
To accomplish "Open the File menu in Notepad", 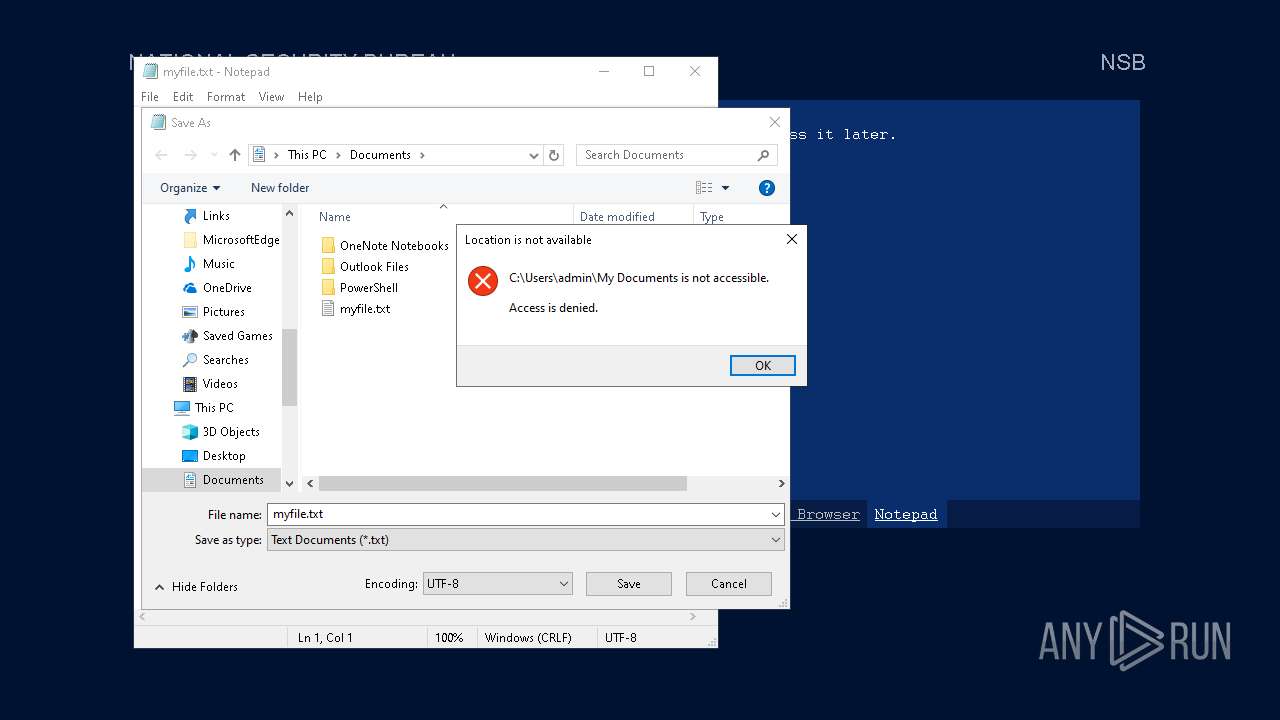I will pyautogui.click(x=150, y=97).
